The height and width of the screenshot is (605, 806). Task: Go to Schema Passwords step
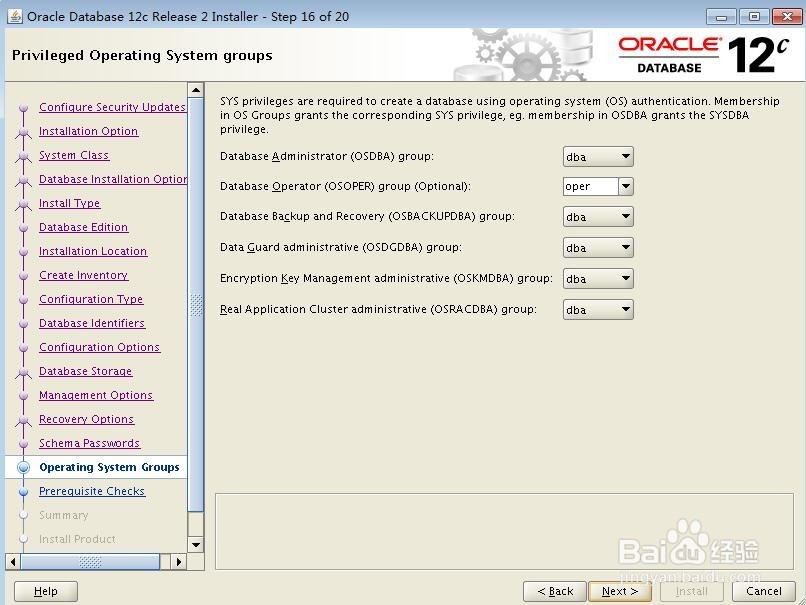coord(89,443)
